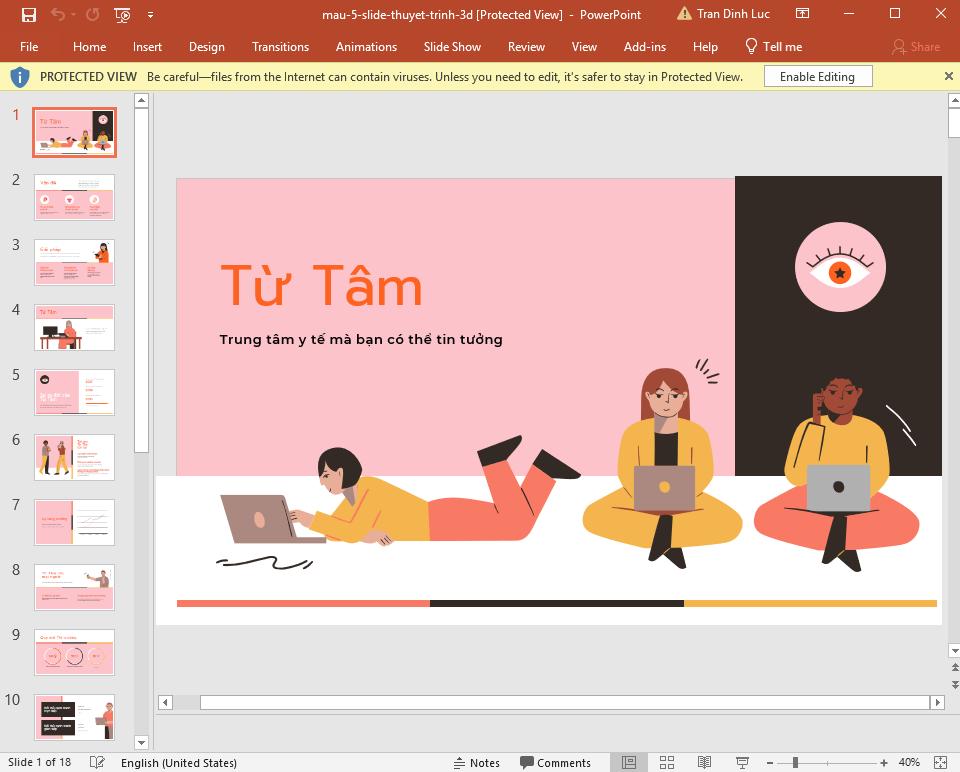Screen dimensions: 960x772
Task: Dismiss the Protected View warning bar
Action: (948, 76)
